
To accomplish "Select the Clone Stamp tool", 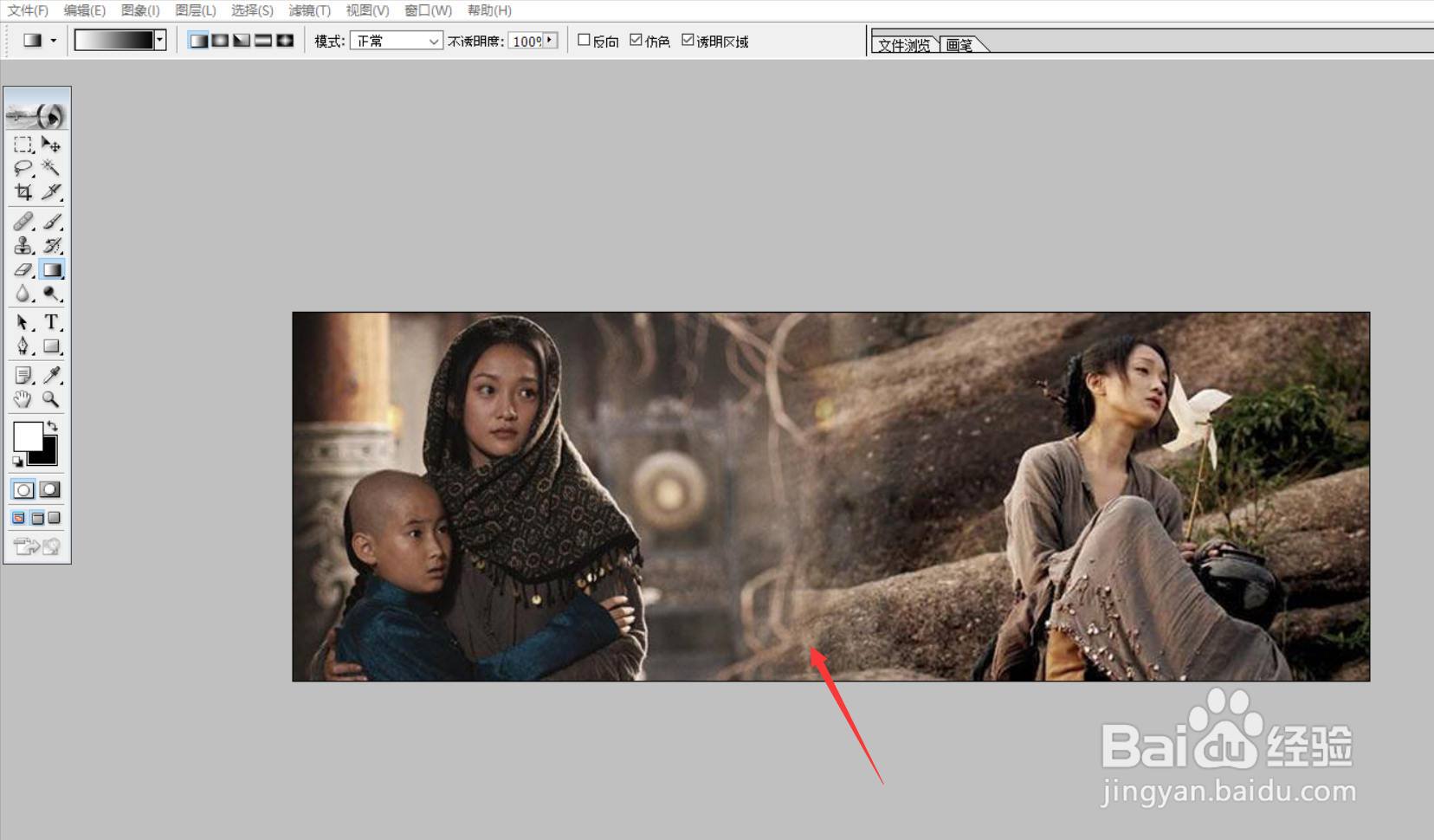I will pos(23,246).
